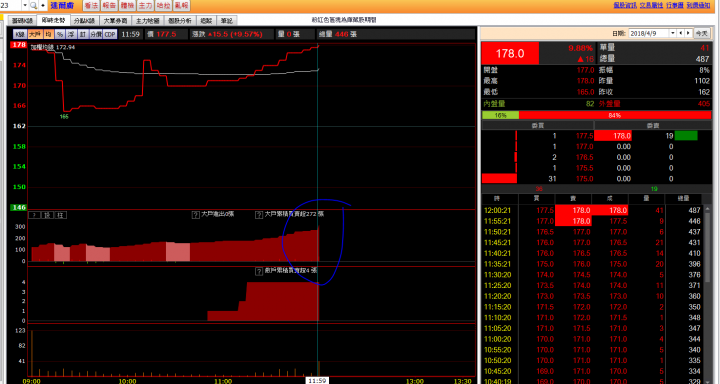Toggle the 均 average line button
The height and width of the screenshot is (384, 720).
pos(49,34)
